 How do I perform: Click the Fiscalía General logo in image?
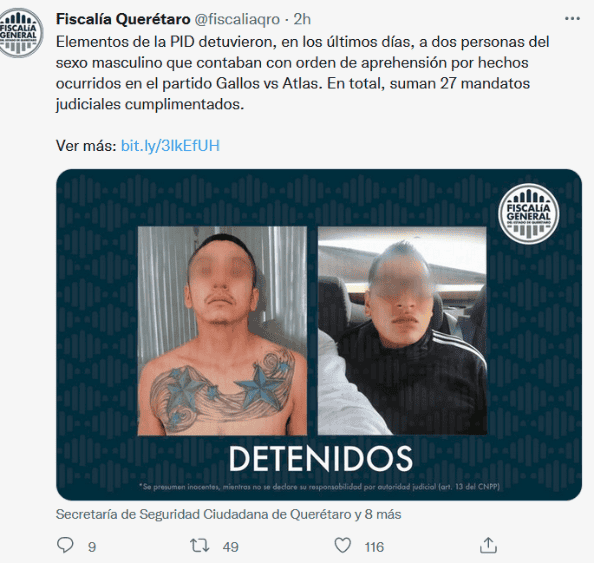tap(528, 214)
